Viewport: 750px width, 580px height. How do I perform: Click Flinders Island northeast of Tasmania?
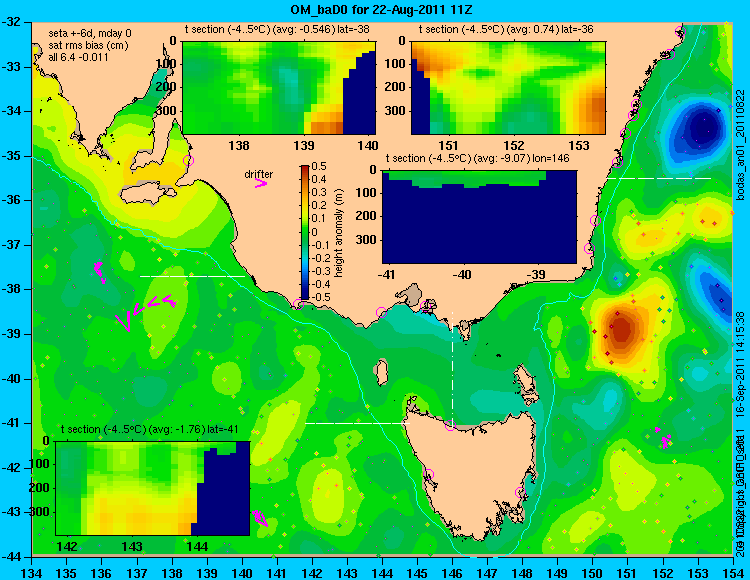tap(527, 383)
